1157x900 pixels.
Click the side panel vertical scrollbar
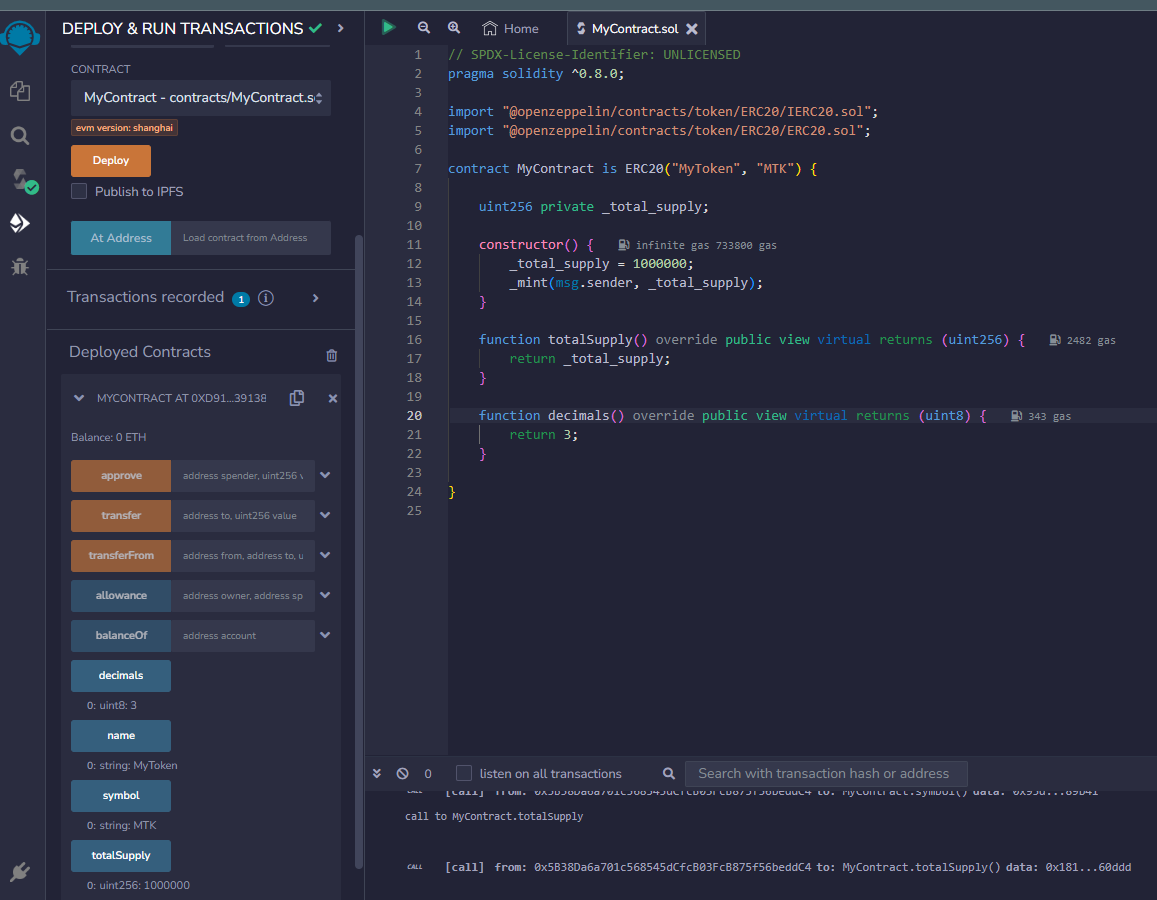pos(359,552)
